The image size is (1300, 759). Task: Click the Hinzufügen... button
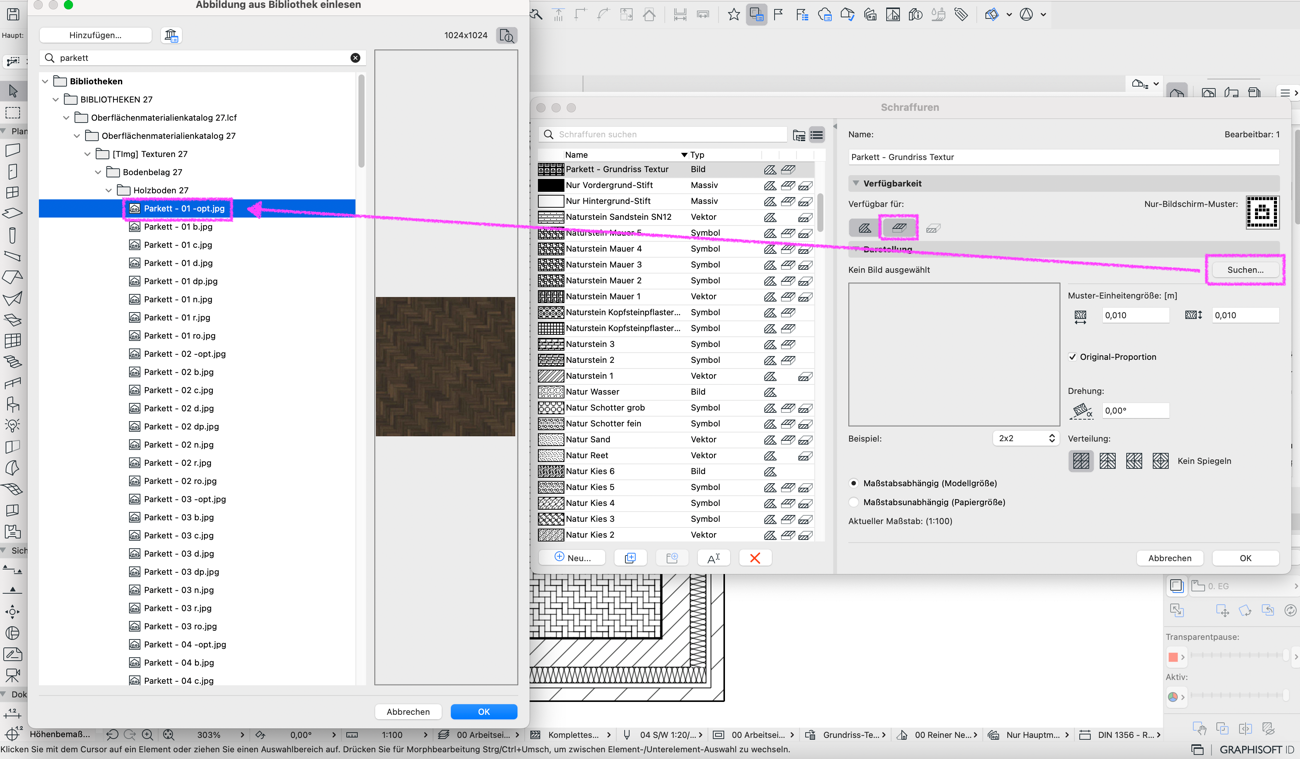tap(96, 35)
